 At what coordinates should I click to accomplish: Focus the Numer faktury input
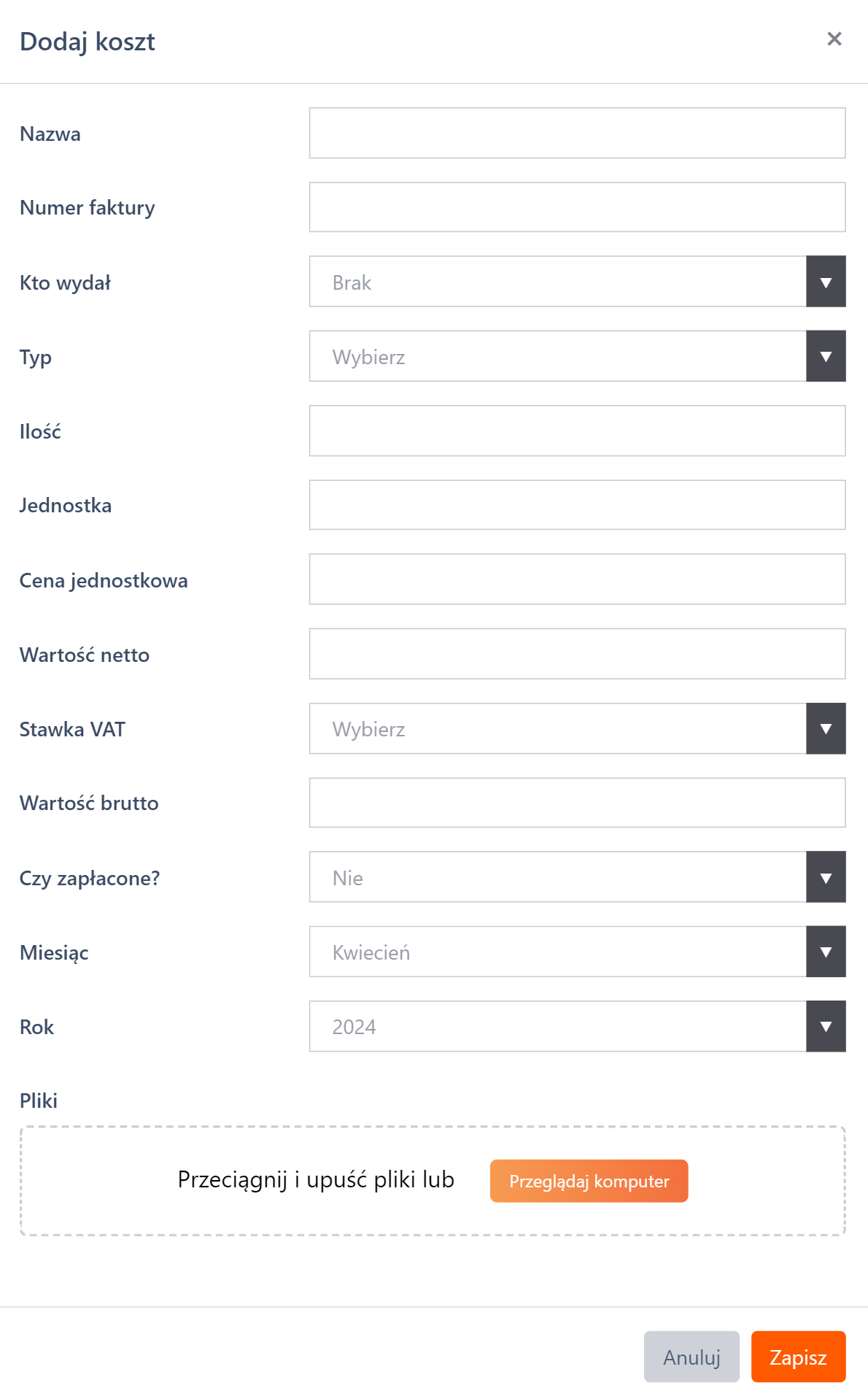(x=577, y=207)
